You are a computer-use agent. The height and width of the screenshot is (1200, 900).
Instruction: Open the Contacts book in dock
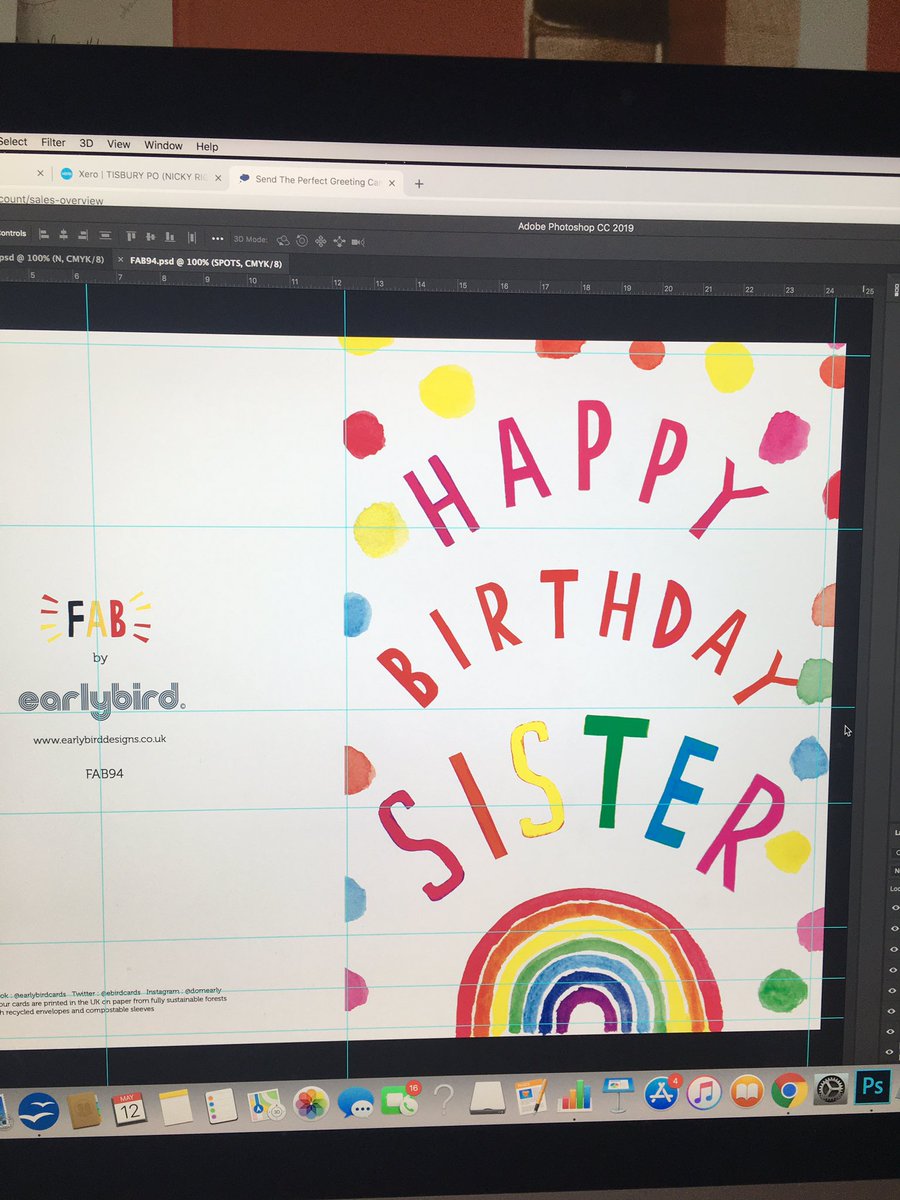[x=84, y=1110]
